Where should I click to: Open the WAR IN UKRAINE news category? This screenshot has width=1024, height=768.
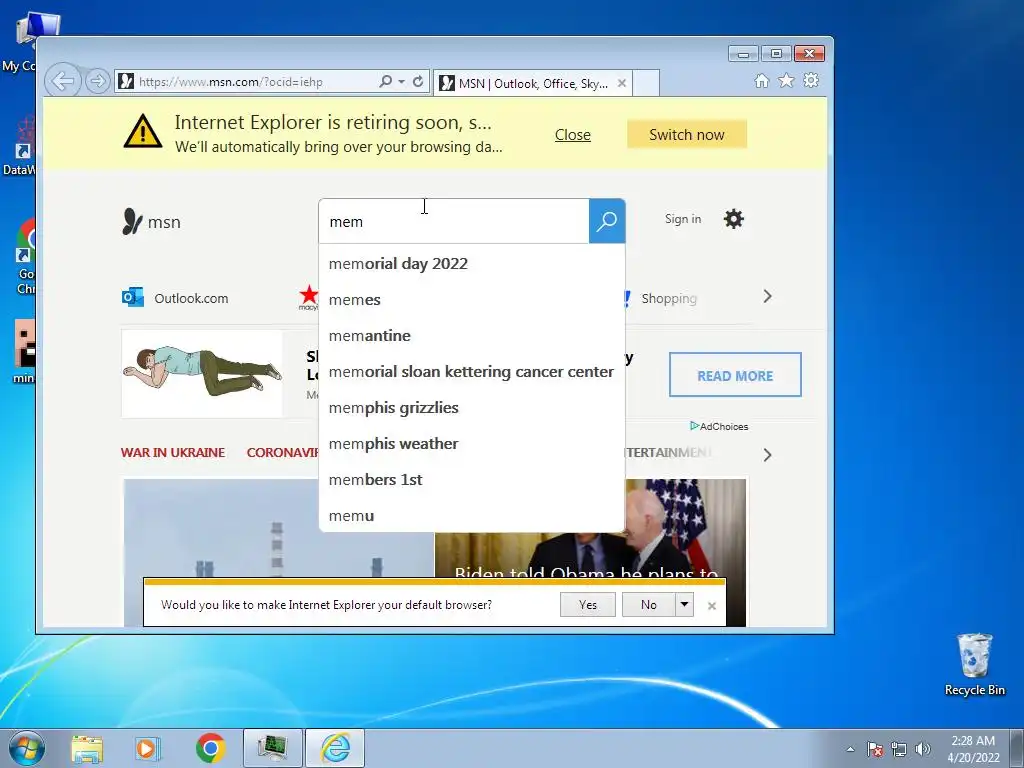point(173,453)
